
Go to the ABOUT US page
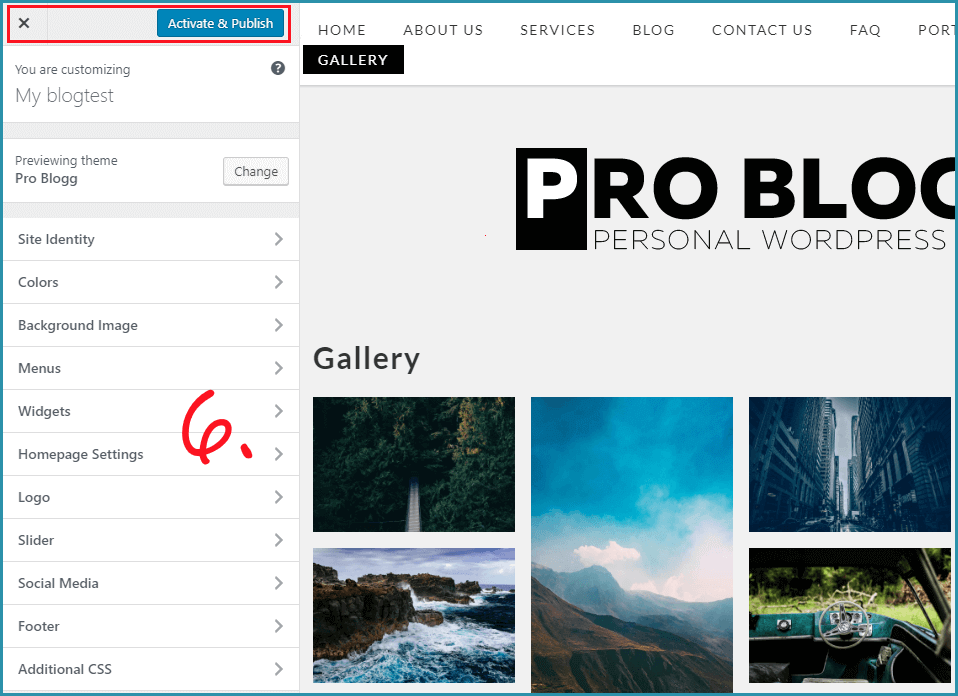coord(443,30)
